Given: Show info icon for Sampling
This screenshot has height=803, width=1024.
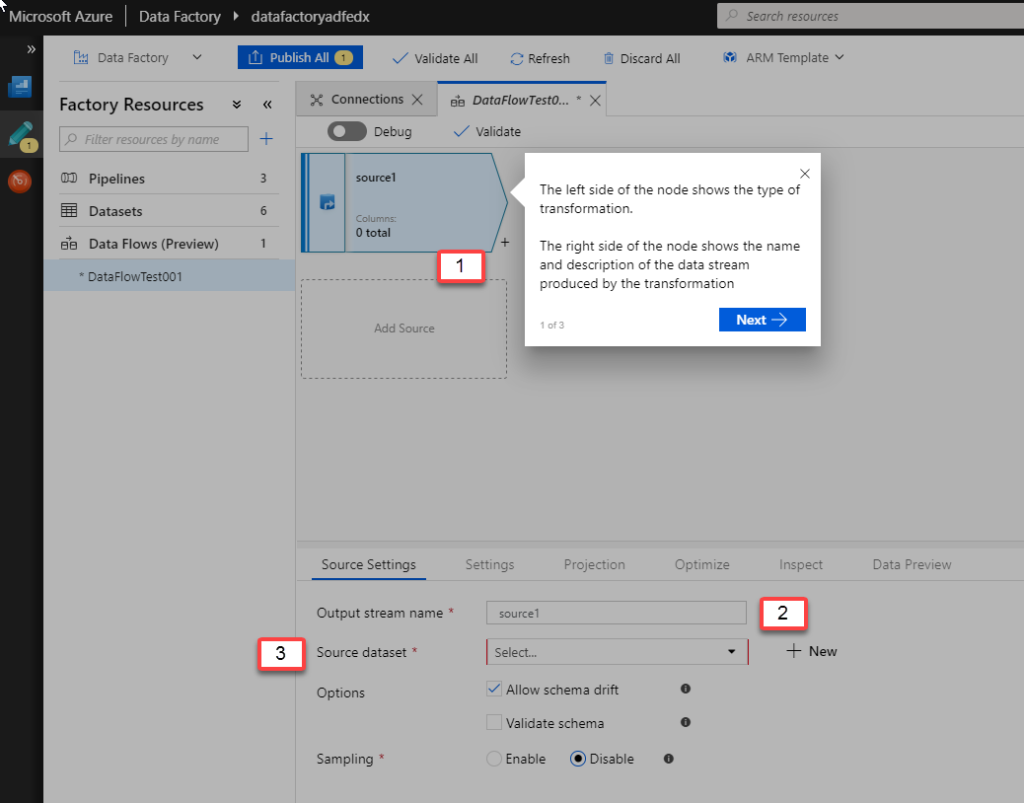Looking at the screenshot, I should [668, 759].
